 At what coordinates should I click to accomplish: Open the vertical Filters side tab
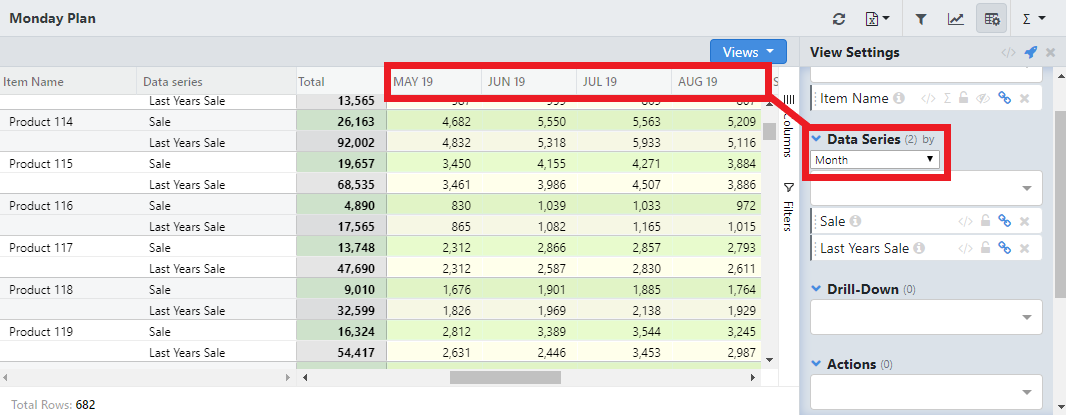click(788, 207)
